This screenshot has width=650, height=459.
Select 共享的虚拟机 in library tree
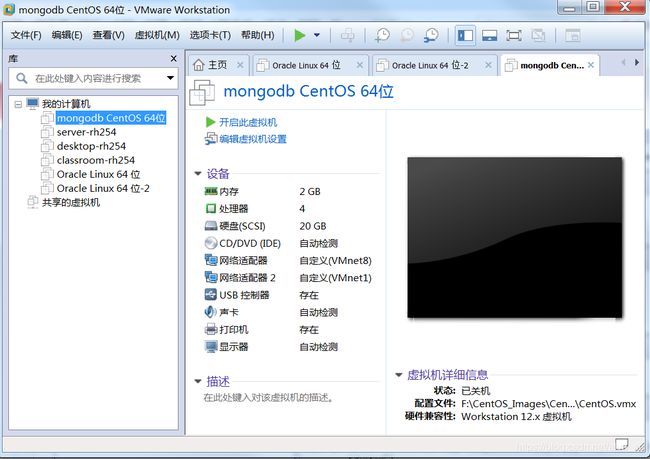(x=71, y=203)
